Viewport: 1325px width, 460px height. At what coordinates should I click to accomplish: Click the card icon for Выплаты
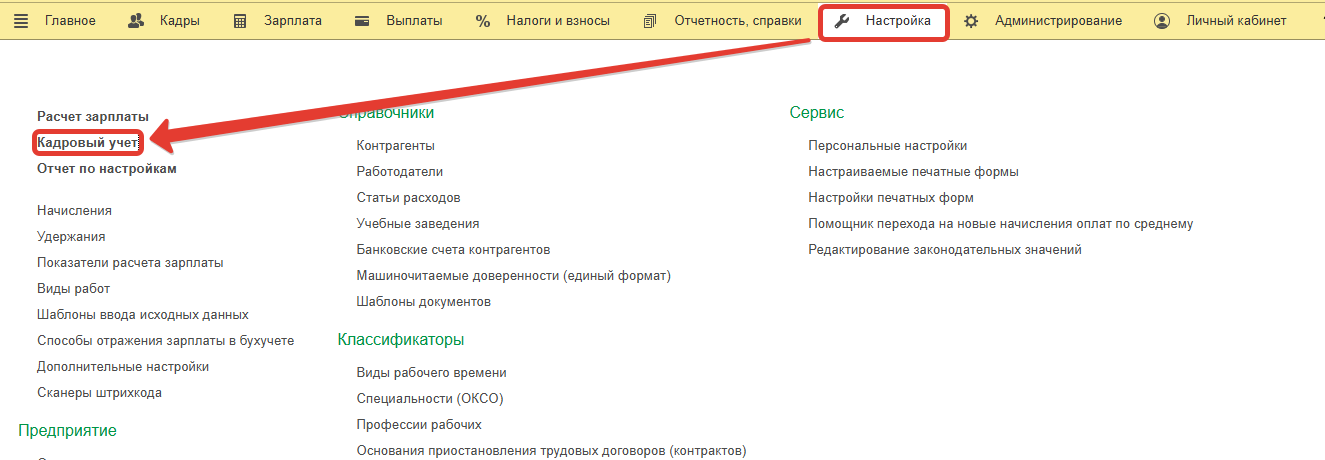(362, 21)
